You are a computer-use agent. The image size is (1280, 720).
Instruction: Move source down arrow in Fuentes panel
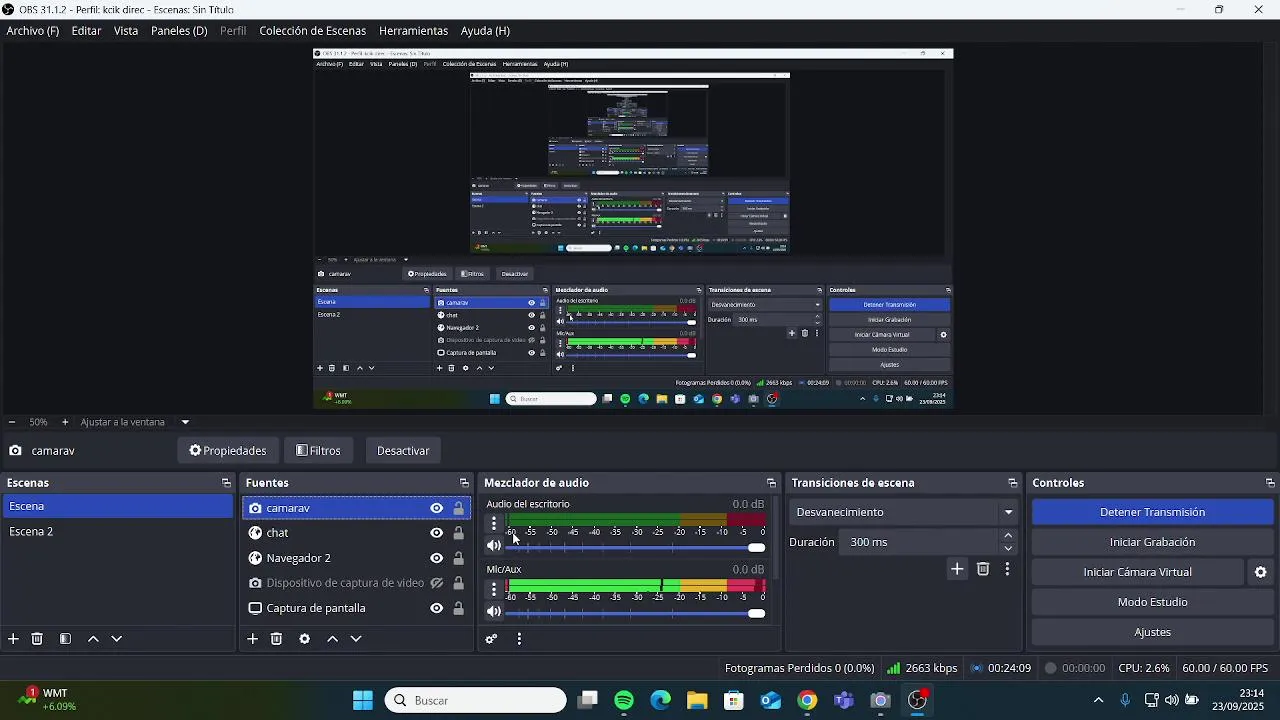[x=356, y=639]
